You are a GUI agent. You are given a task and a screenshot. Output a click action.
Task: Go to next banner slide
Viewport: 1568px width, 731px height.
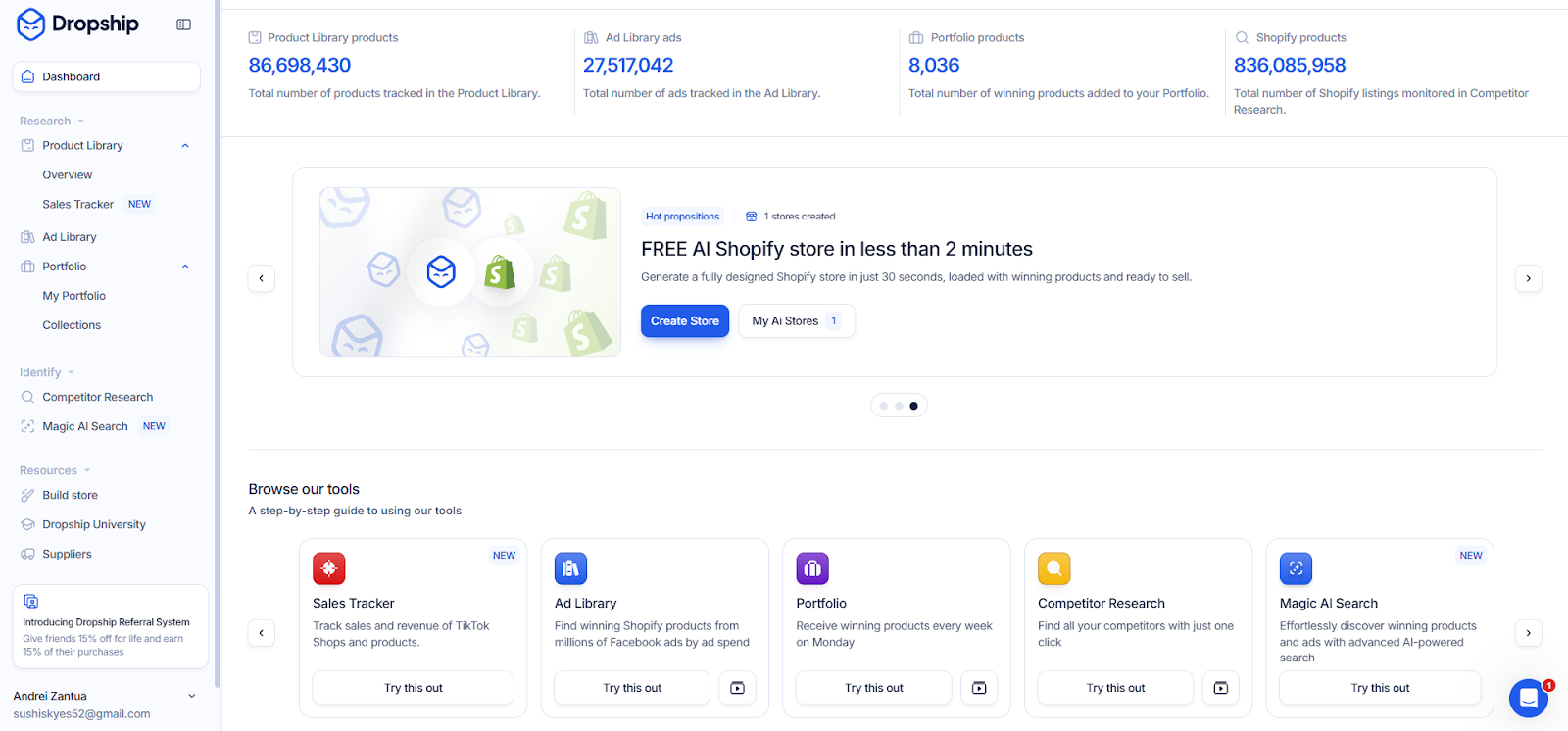(x=1529, y=278)
